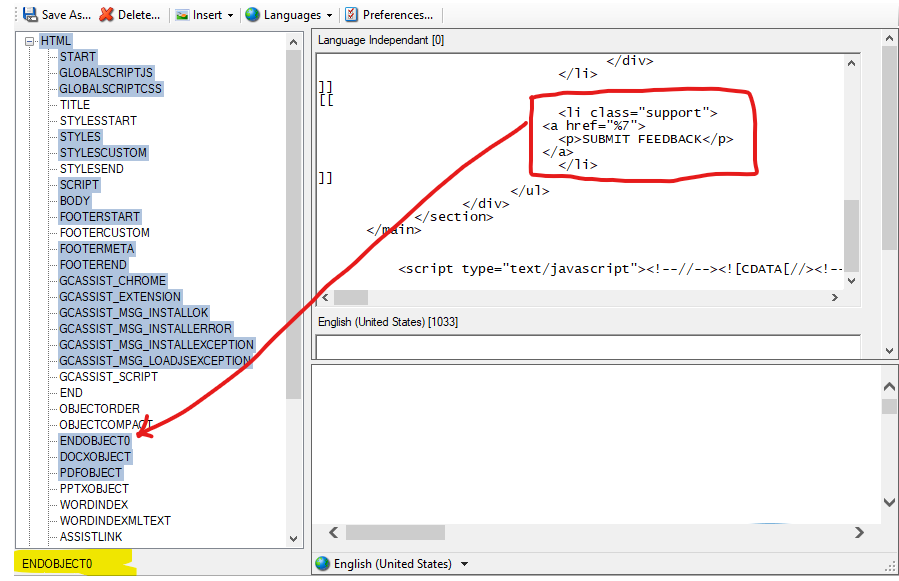This screenshot has height=581, width=899.
Task: Click the code editor scroll down arrow
Action: tap(851, 280)
